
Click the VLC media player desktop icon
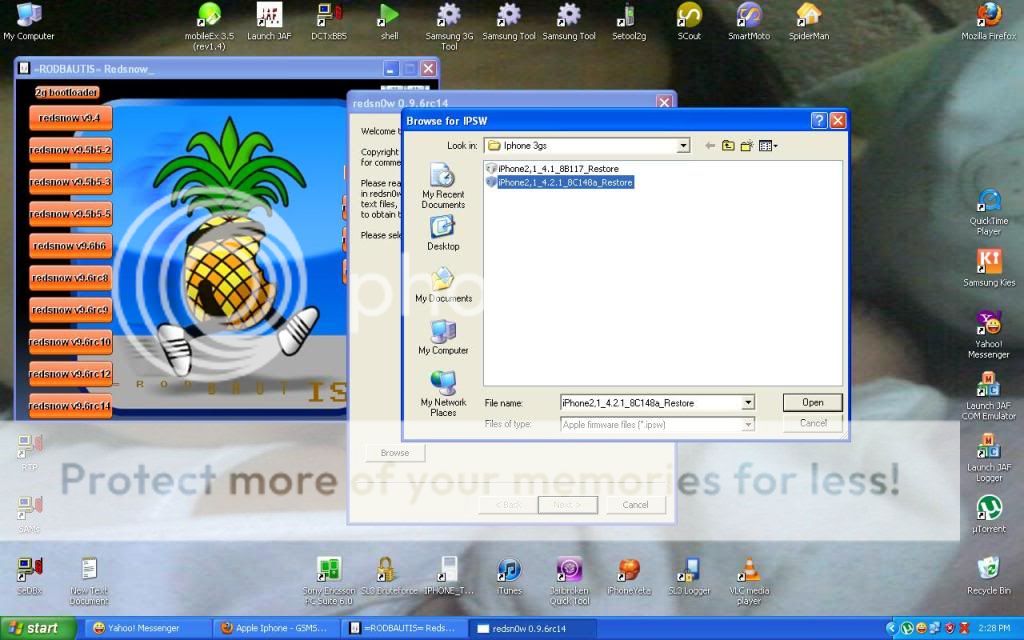click(x=749, y=581)
